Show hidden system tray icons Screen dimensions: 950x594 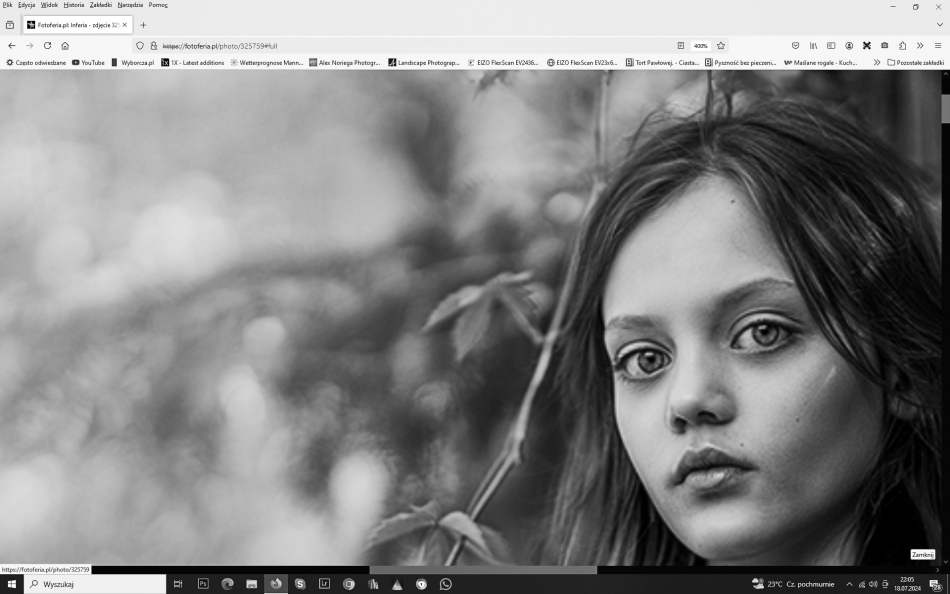849,584
